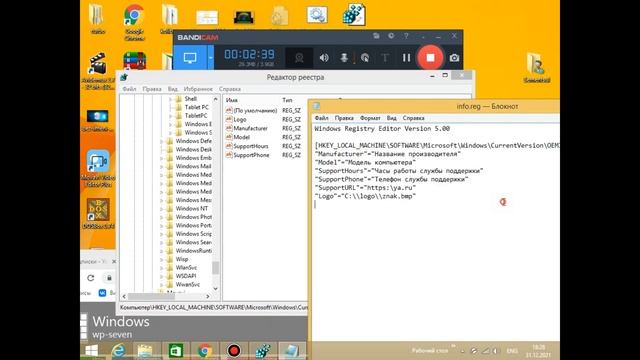Viewport: 640px width, 360px height.
Task: Expand the WlanSvc registry key
Action: pos(162,268)
